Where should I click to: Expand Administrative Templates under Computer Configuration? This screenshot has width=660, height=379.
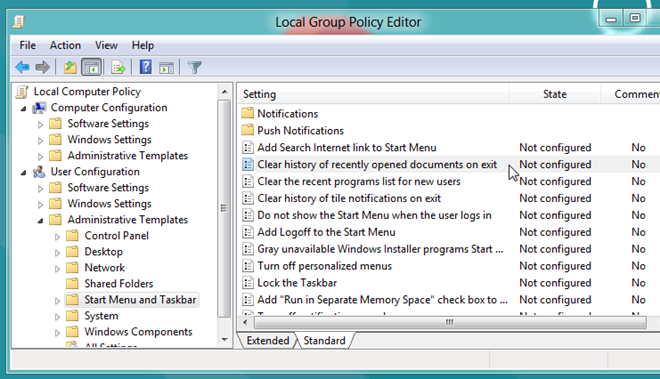pyautogui.click(x=40, y=157)
